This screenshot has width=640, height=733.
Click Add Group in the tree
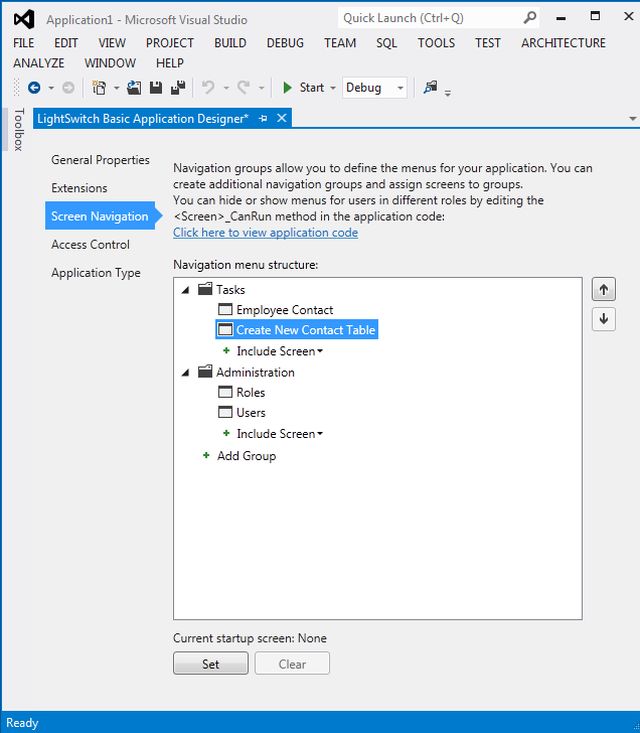pyautogui.click(x=246, y=456)
